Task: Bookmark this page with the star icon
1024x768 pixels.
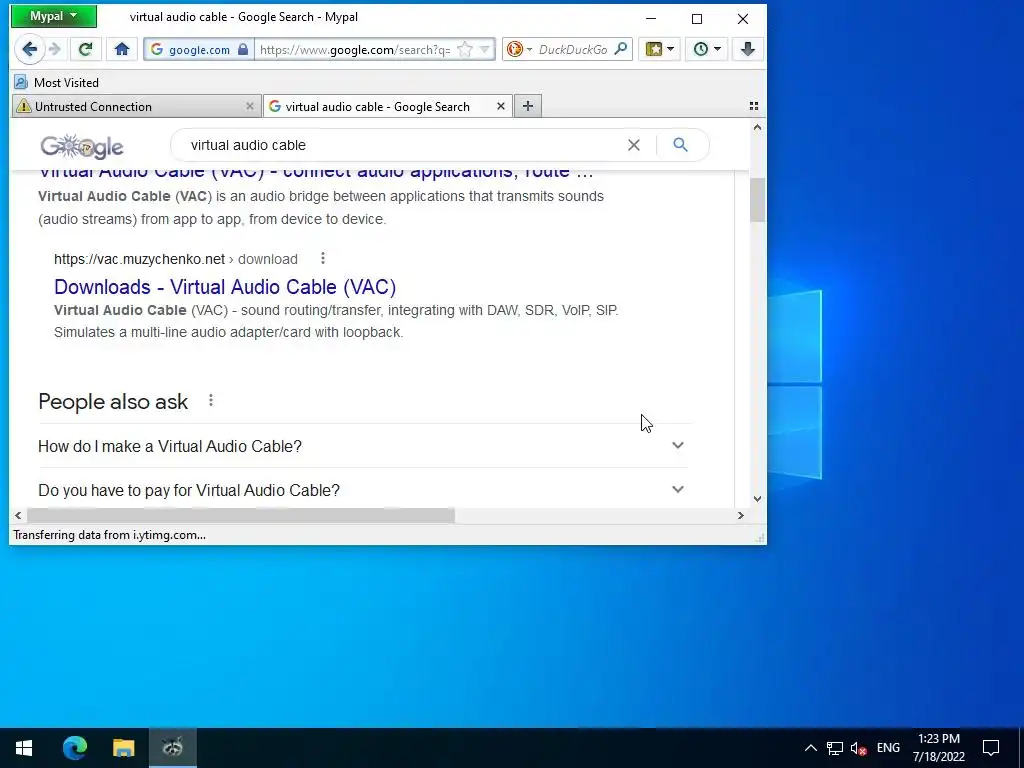Action: [x=465, y=50]
